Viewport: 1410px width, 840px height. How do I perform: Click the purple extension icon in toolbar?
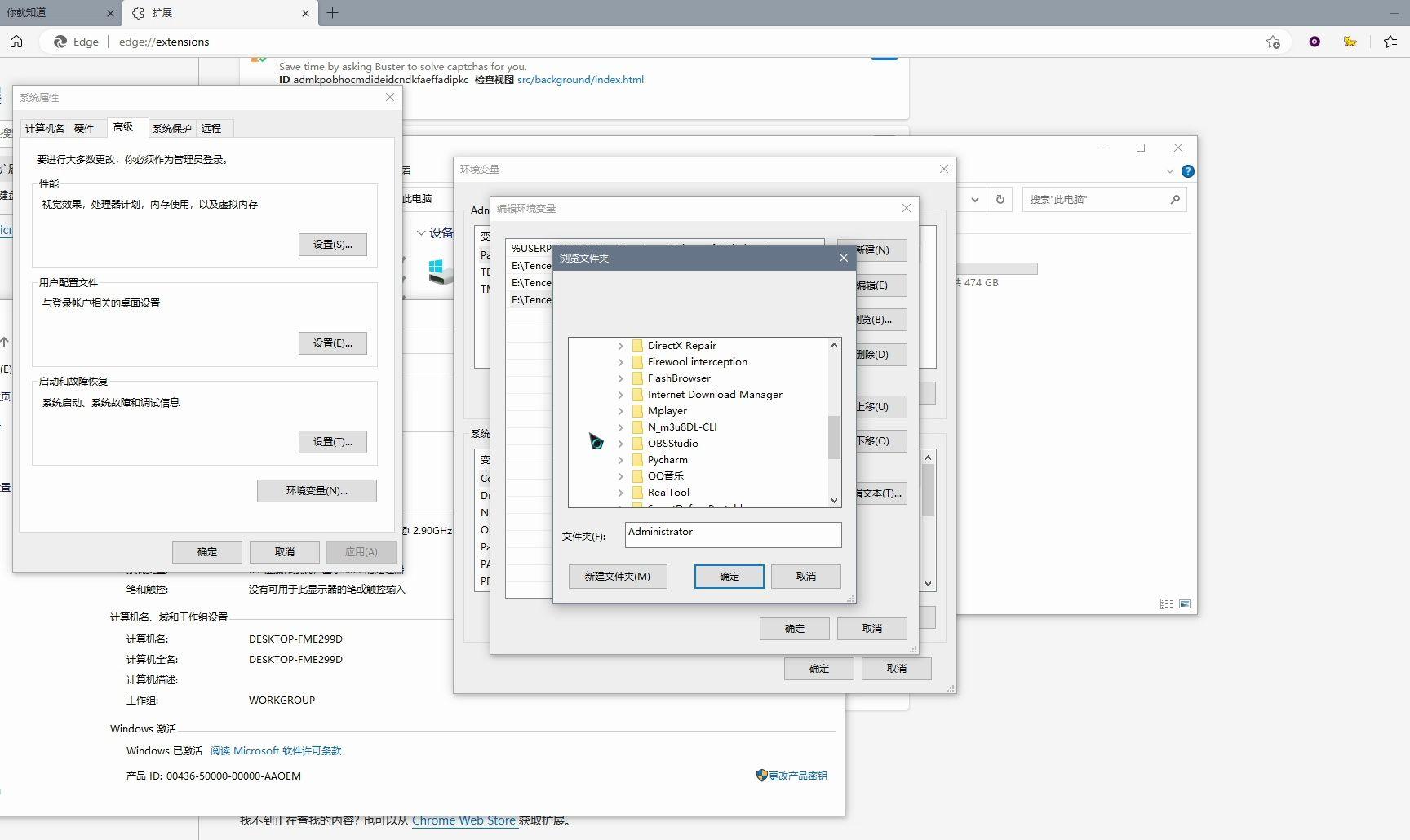(x=1315, y=42)
